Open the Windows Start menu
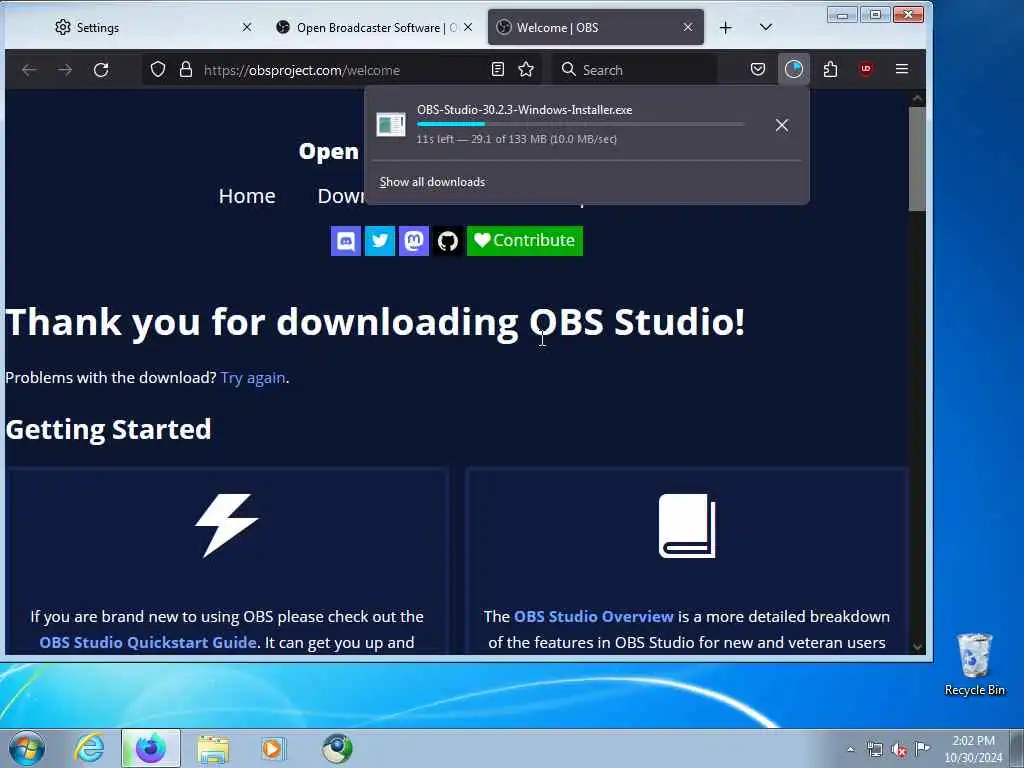The width and height of the screenshot is (1024, 768). (x=27, y=748)
